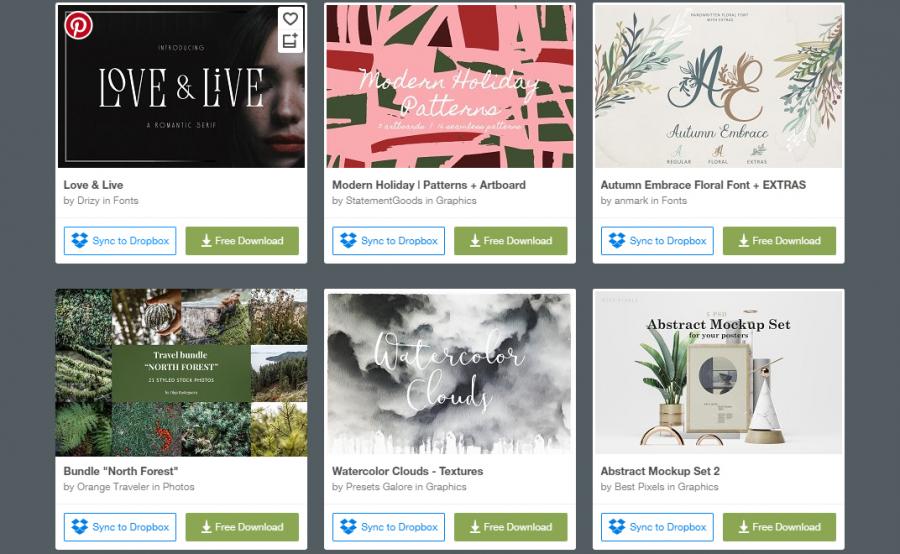Go to Fonts category under Autumn Embrace
Viewport: 900px width, 554px height.
click(674, 200)
